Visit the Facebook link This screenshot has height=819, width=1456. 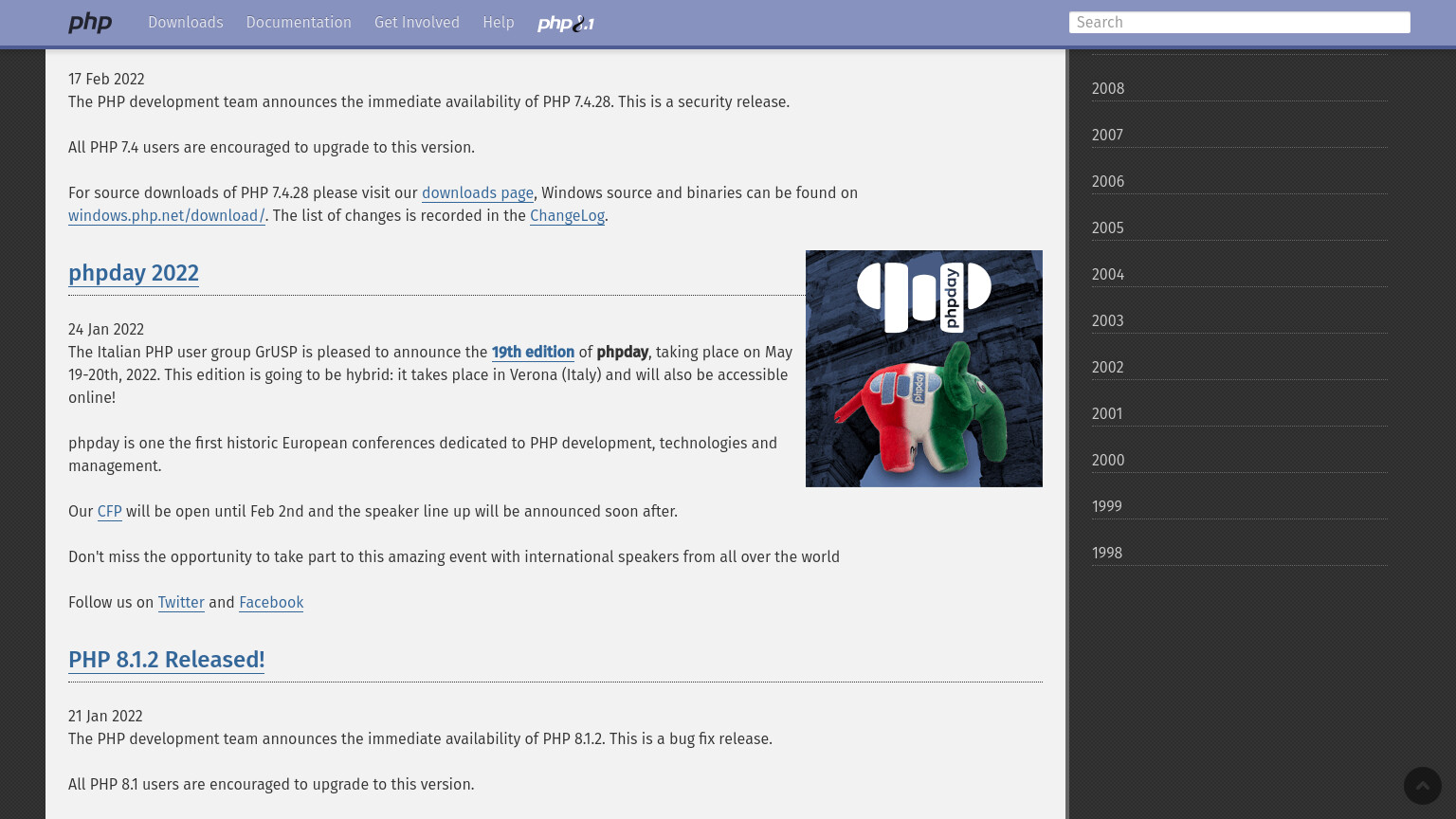[x=271, y=603]
